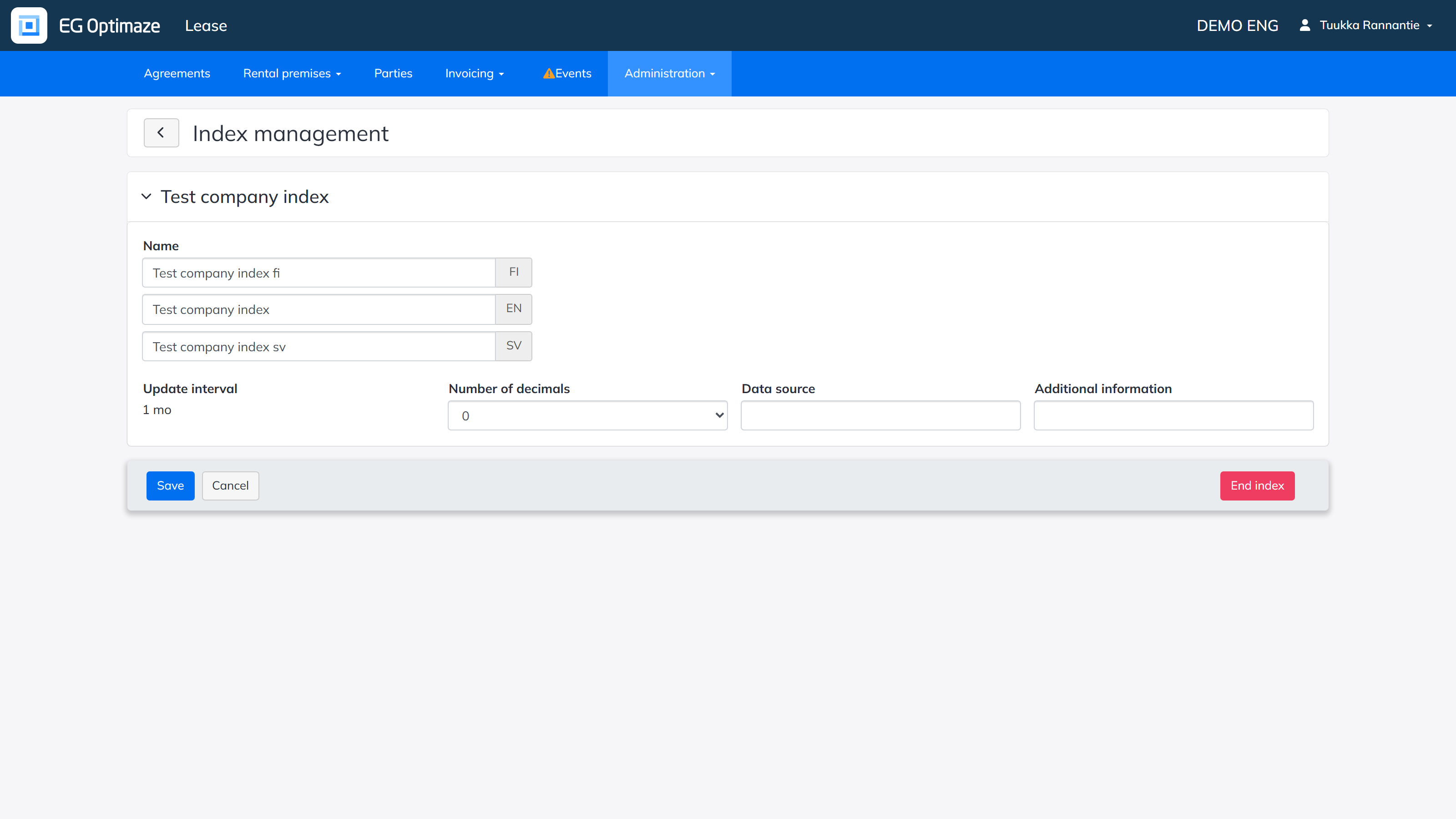Collapse the Test company index section
This screenshot has width=1456, height=819.
(x=147, y=197)
